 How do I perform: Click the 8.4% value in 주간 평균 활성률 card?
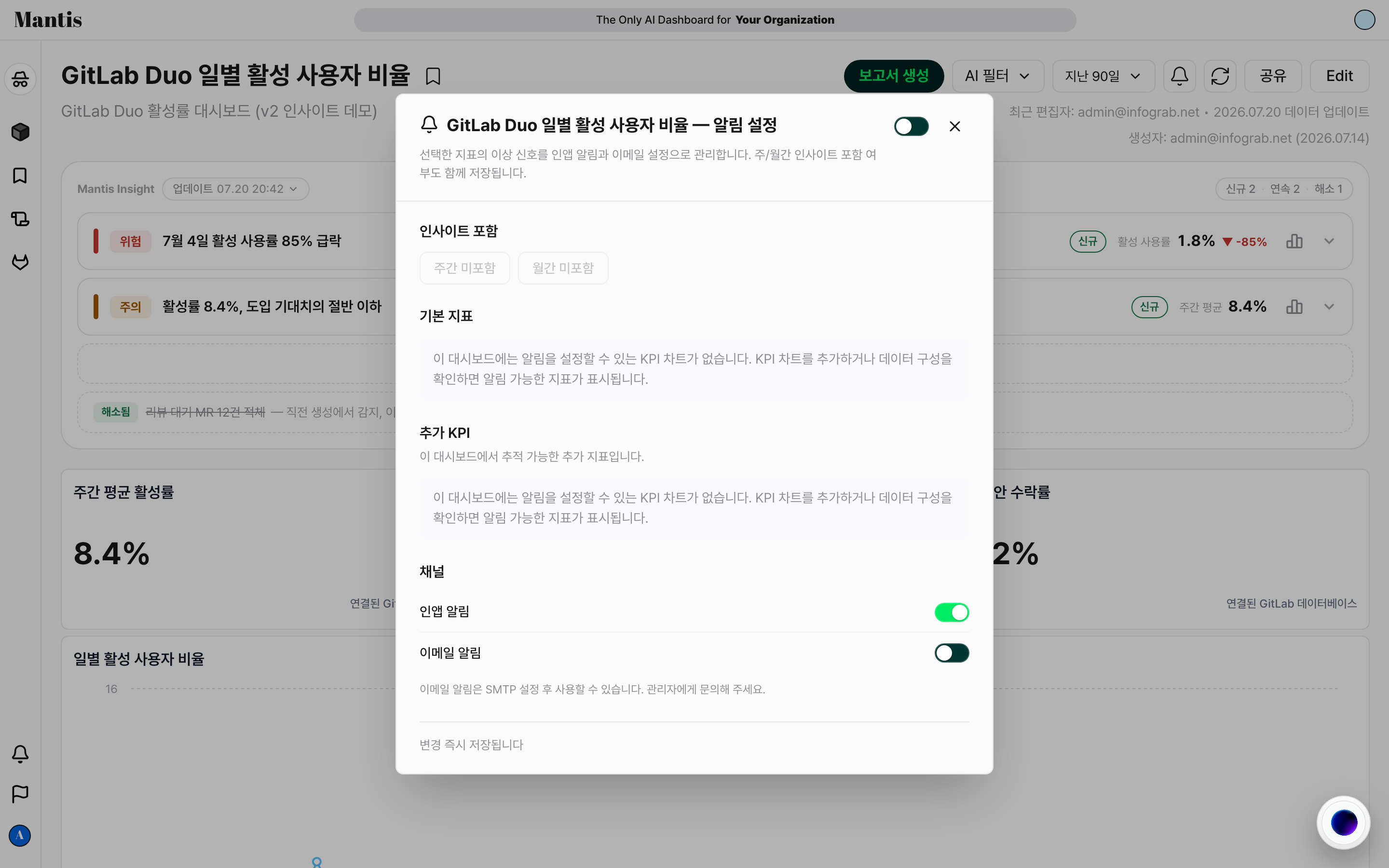pyautogui.click(x=111, y=554)
